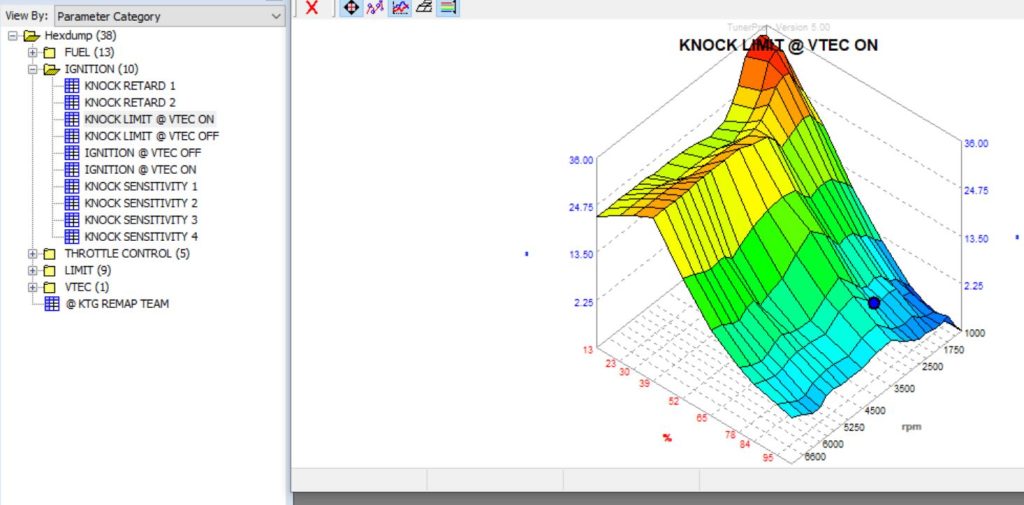Click the LIMIT folder icon
Viewport: 1024px width, 505px height.
coord(50,270)
